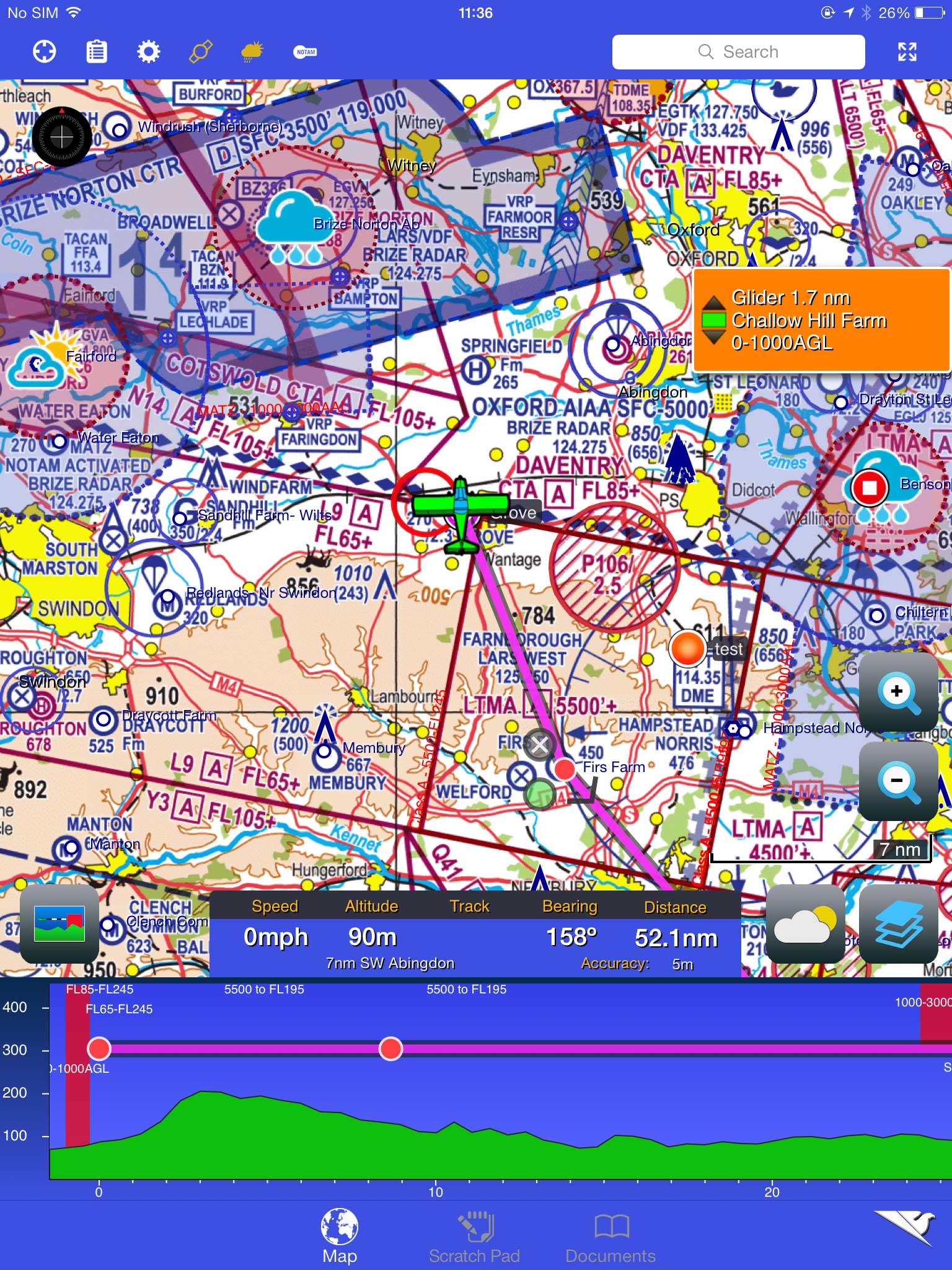This screenshot has width=952, height=1270.
Task: Open the NOTAM toolbar icon
Action: (x=305, y=52)
